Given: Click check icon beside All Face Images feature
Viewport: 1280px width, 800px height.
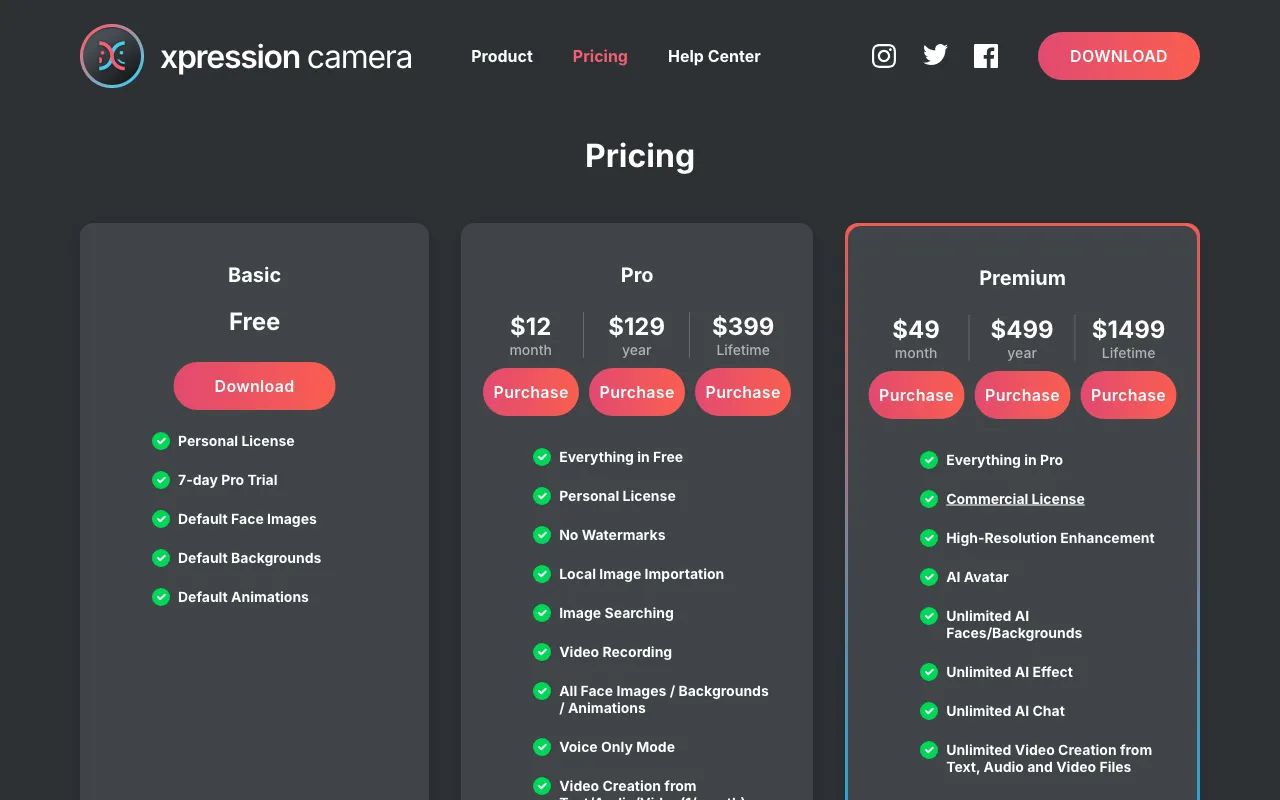Looking at the screenshot, I should click(542, 691).
